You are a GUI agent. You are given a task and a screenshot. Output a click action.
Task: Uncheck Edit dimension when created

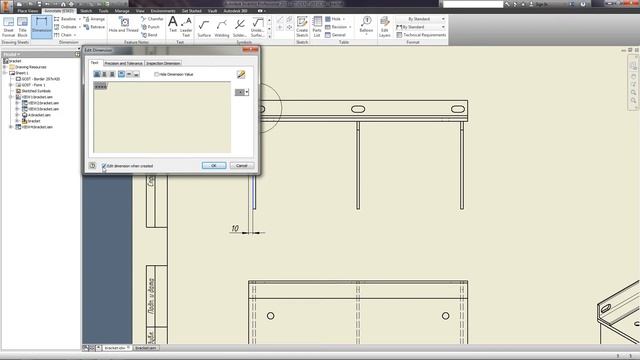click(x=104, y=166)
